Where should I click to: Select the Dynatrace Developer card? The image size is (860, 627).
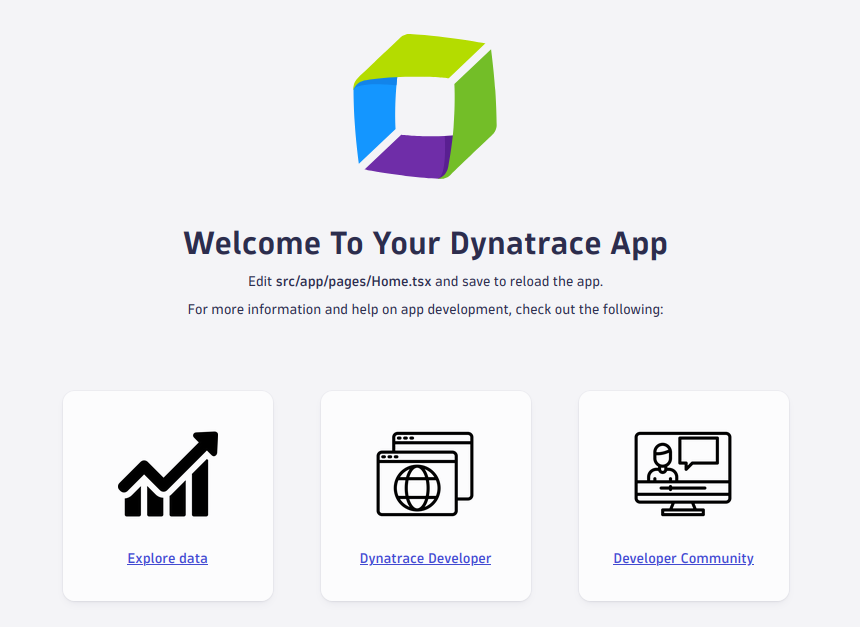click(425, 496)
